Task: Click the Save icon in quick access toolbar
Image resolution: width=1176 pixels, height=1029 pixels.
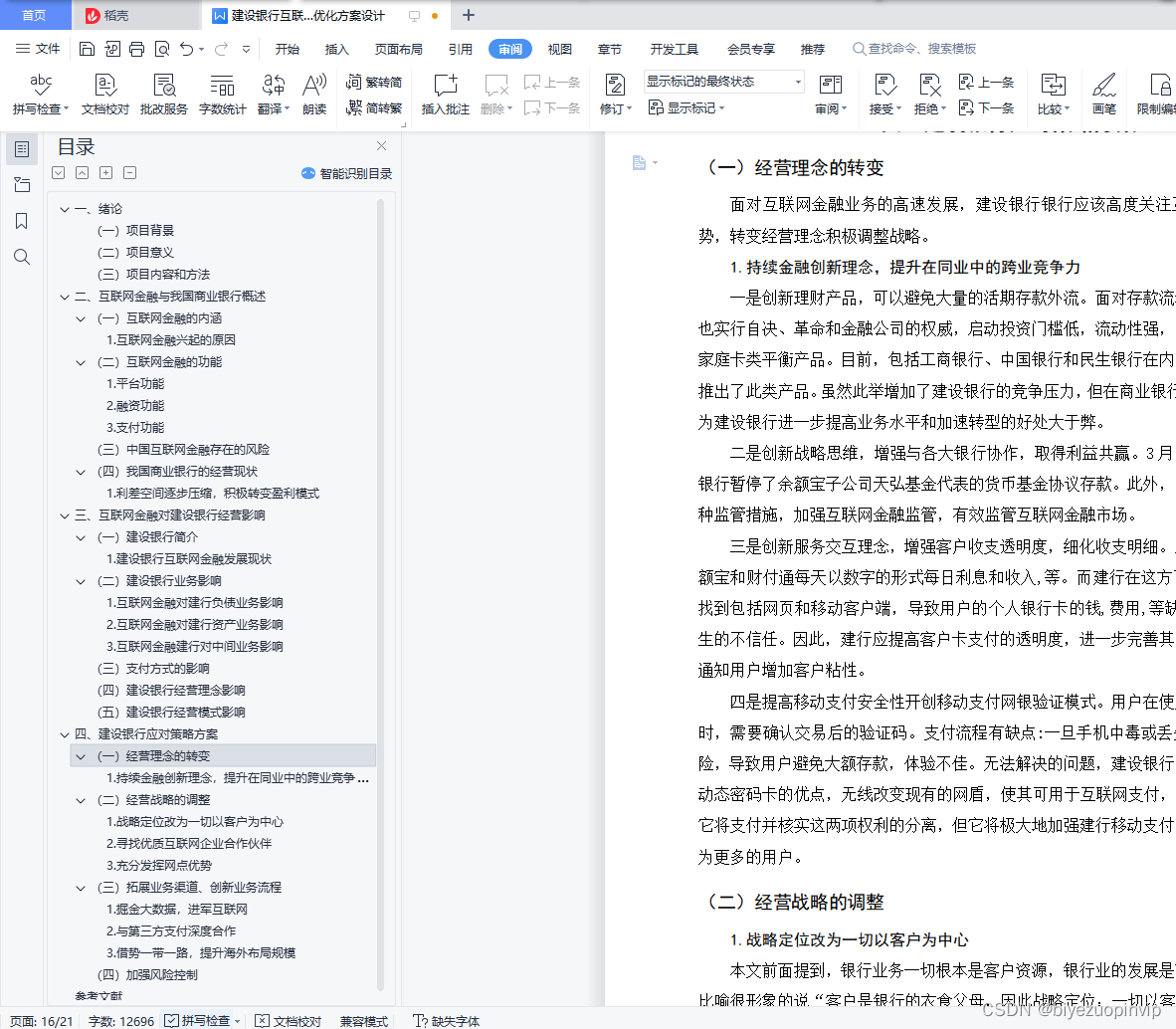Action: point(88,48)
